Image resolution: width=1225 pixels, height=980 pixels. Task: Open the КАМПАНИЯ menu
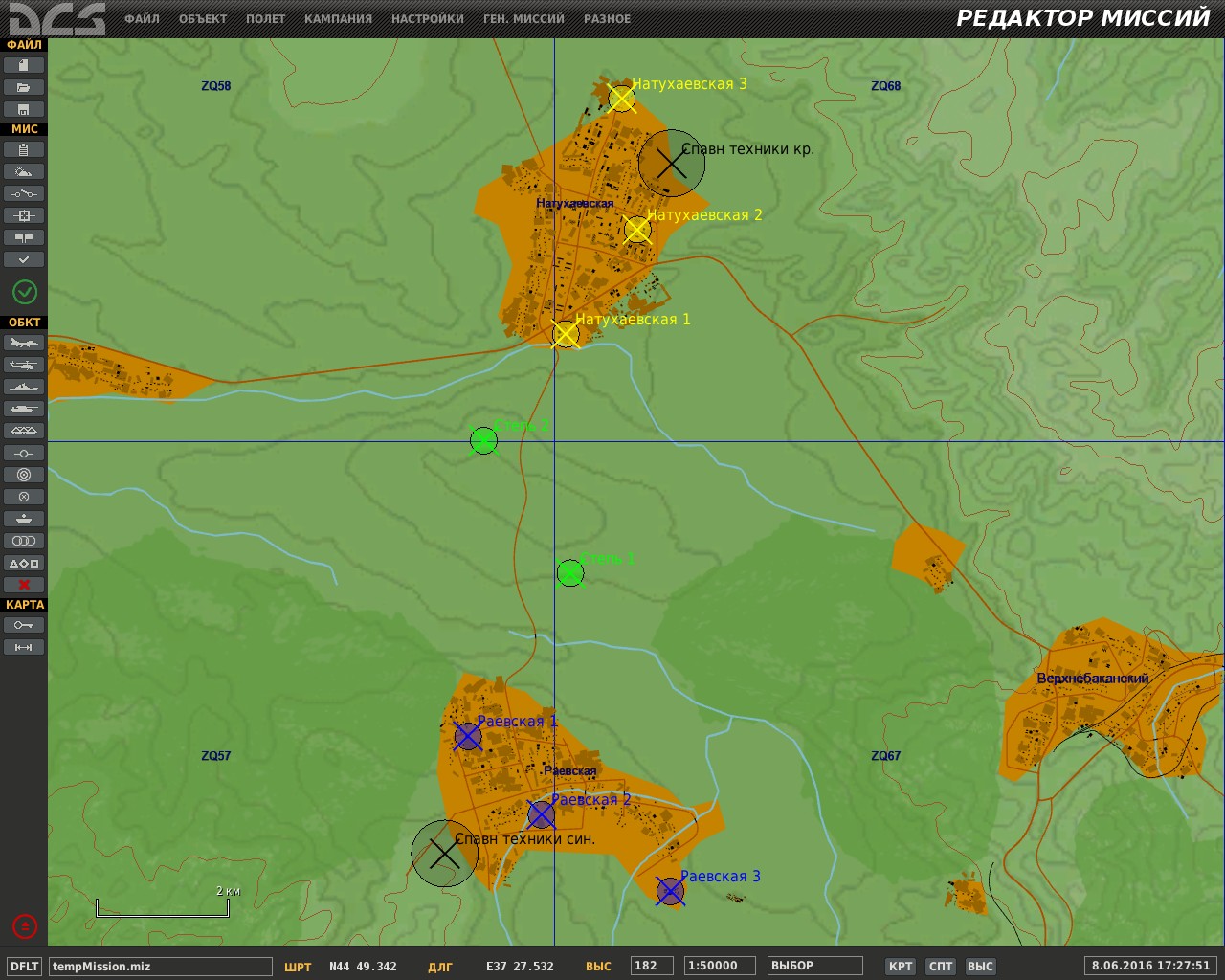click(338, 18)
